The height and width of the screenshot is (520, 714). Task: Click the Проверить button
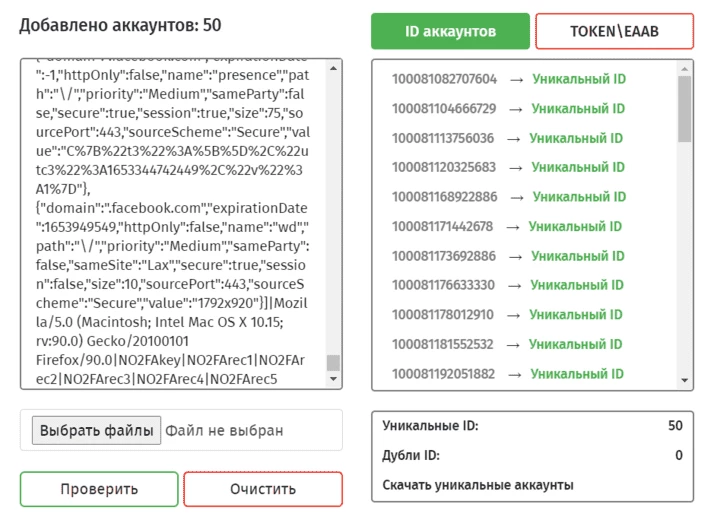(99, 489)
